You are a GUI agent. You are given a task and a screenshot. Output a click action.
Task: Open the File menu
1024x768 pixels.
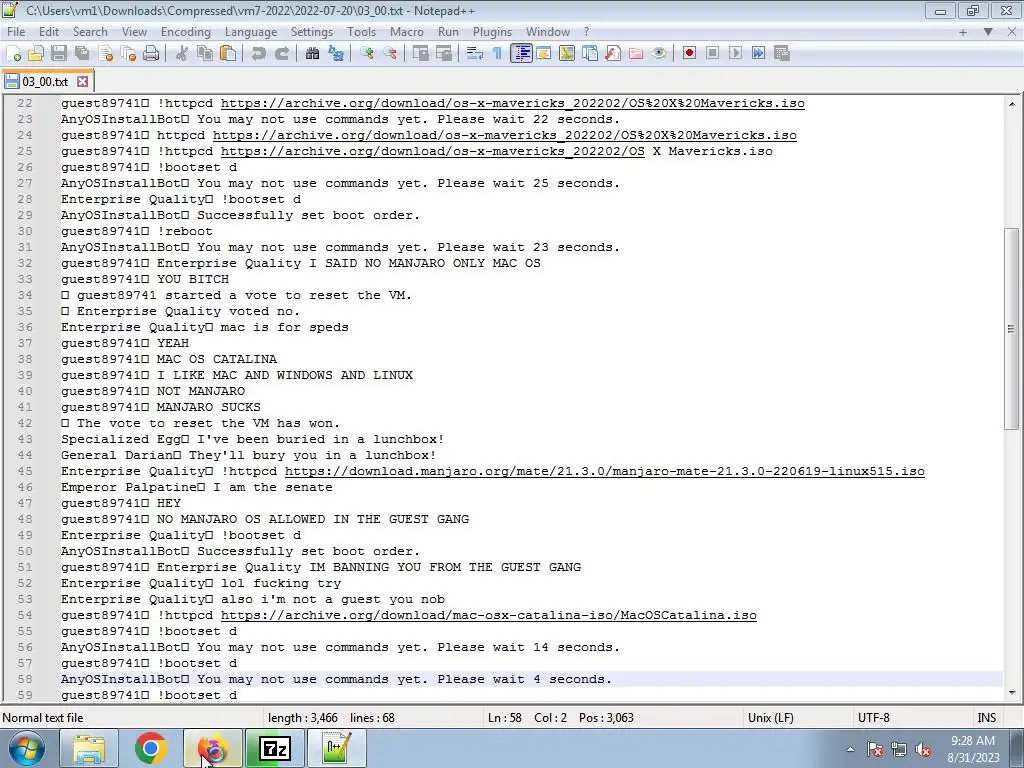[16, 32]
